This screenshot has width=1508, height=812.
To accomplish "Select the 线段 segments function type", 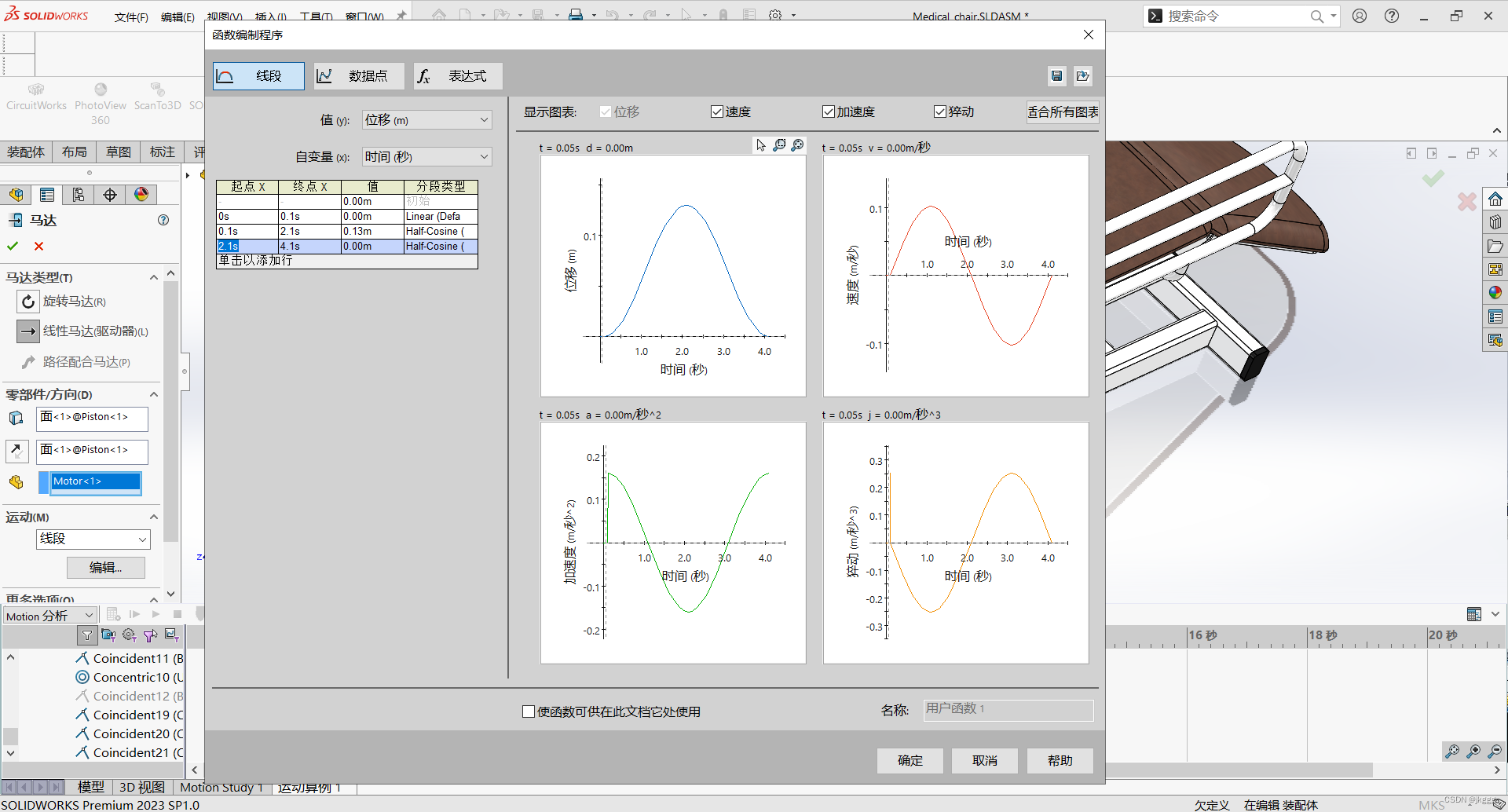I will click(258, 76).
